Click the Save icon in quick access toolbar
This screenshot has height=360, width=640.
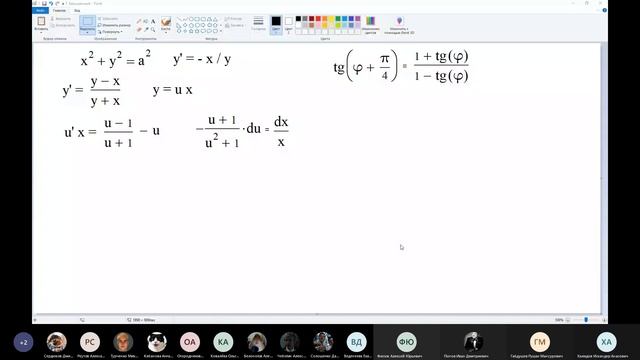(x=44, y=3)
